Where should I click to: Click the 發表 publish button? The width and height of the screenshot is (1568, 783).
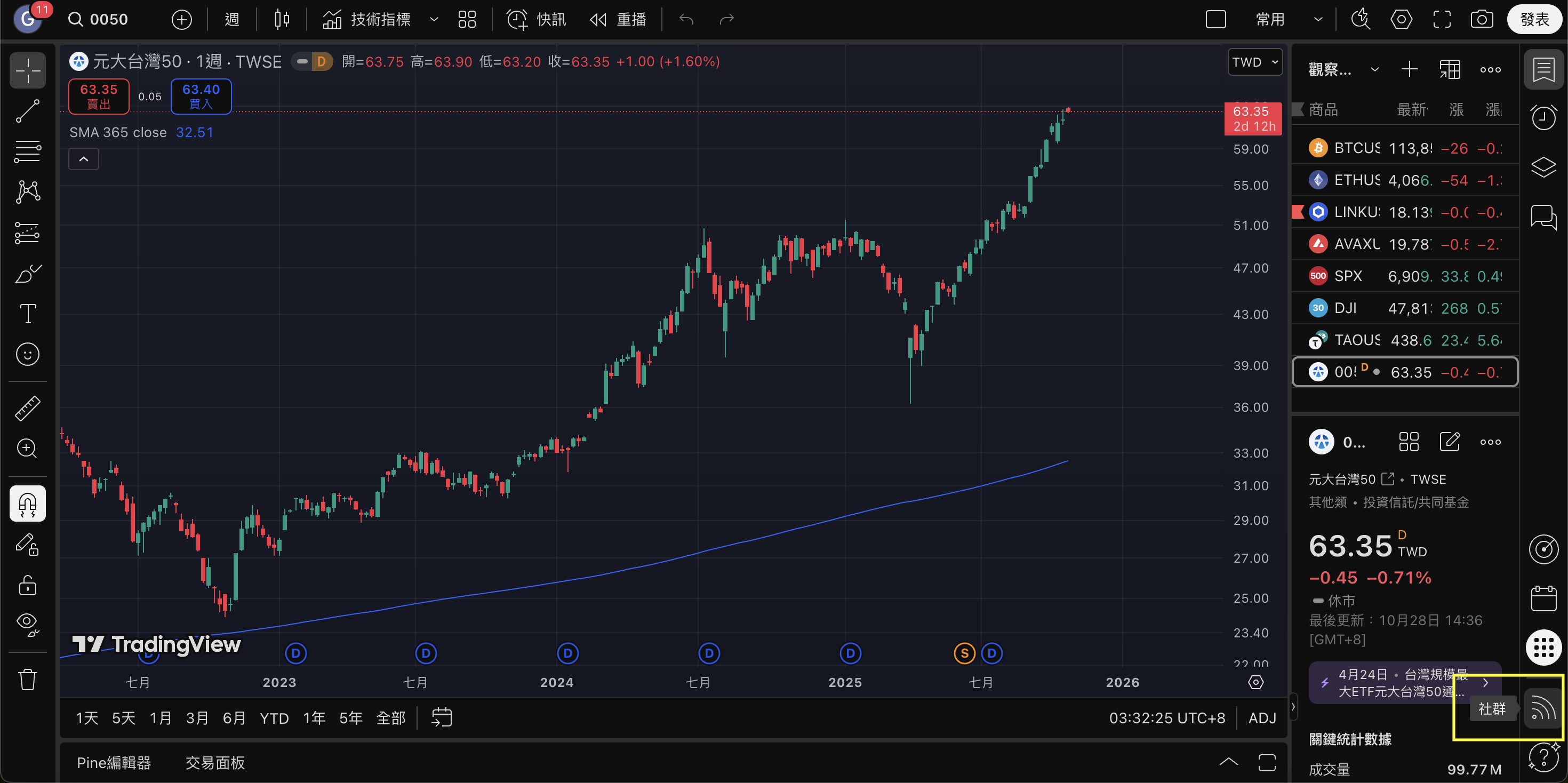(1534, 20)
